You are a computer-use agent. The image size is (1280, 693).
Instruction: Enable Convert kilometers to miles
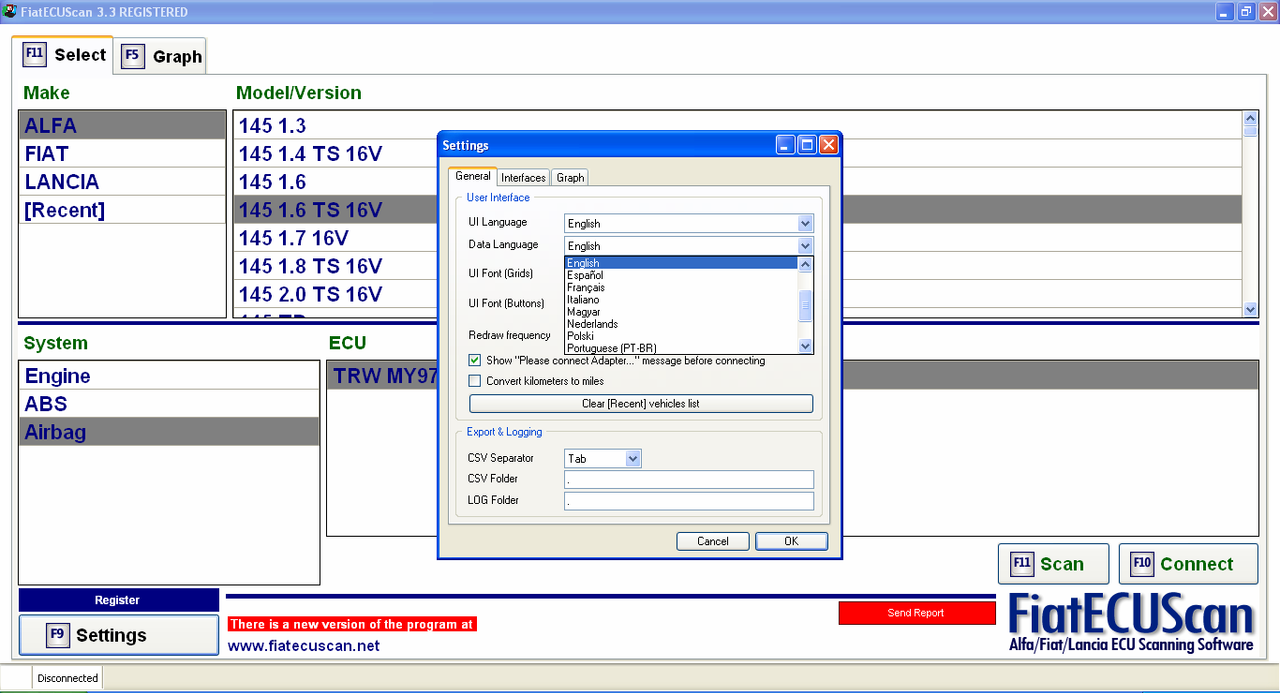point(475,381)
